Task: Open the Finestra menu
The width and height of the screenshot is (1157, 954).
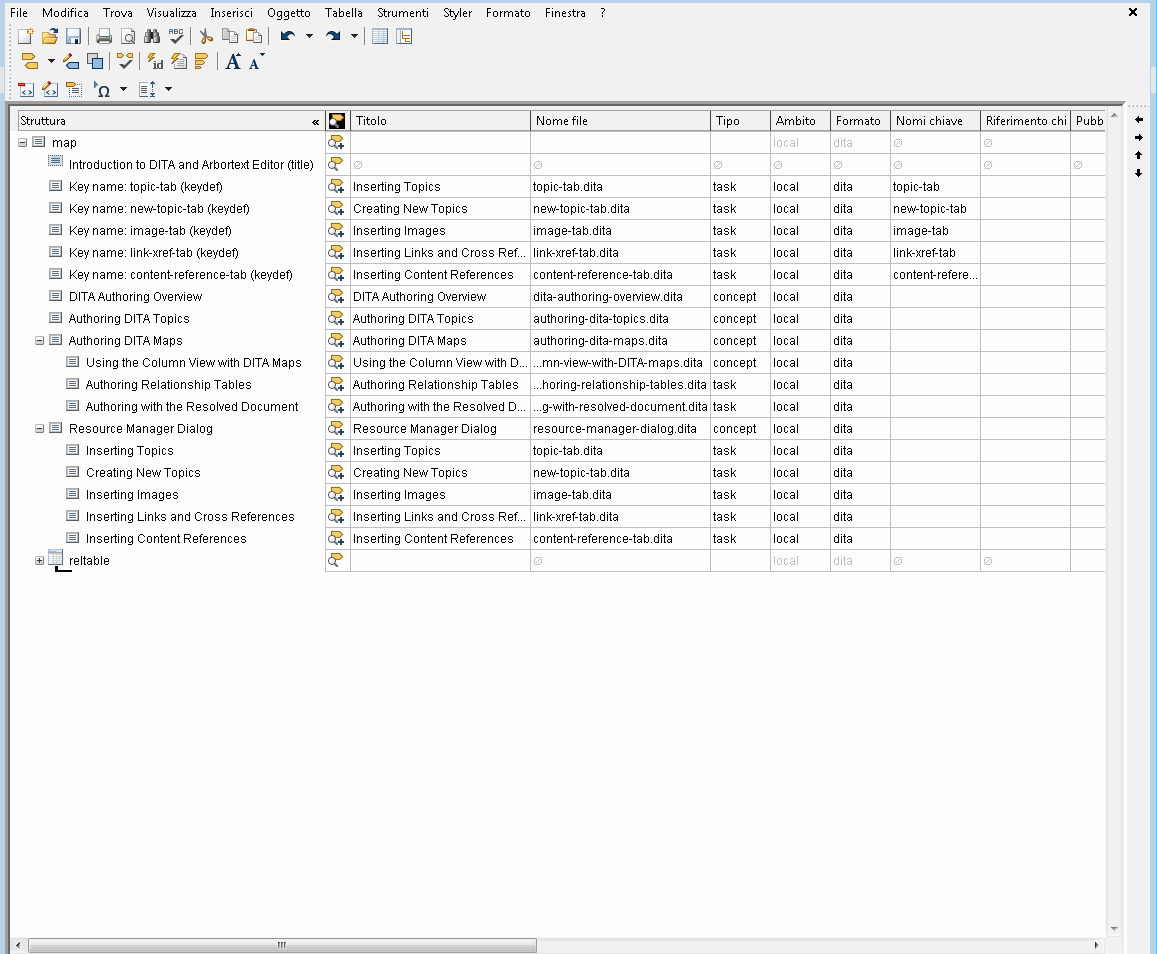Action: pos(565,13)
